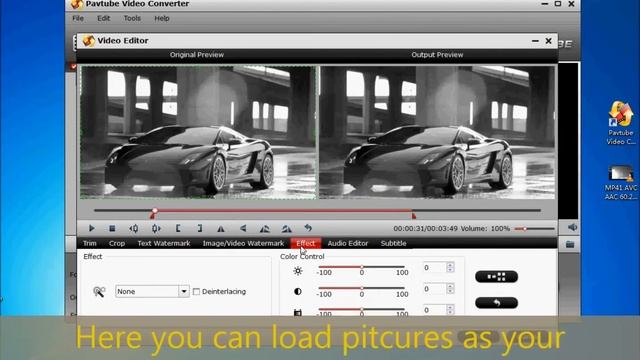This screenshot has width=640, height=360.
Task: Open the effect None dropdown
Action: 184,291
